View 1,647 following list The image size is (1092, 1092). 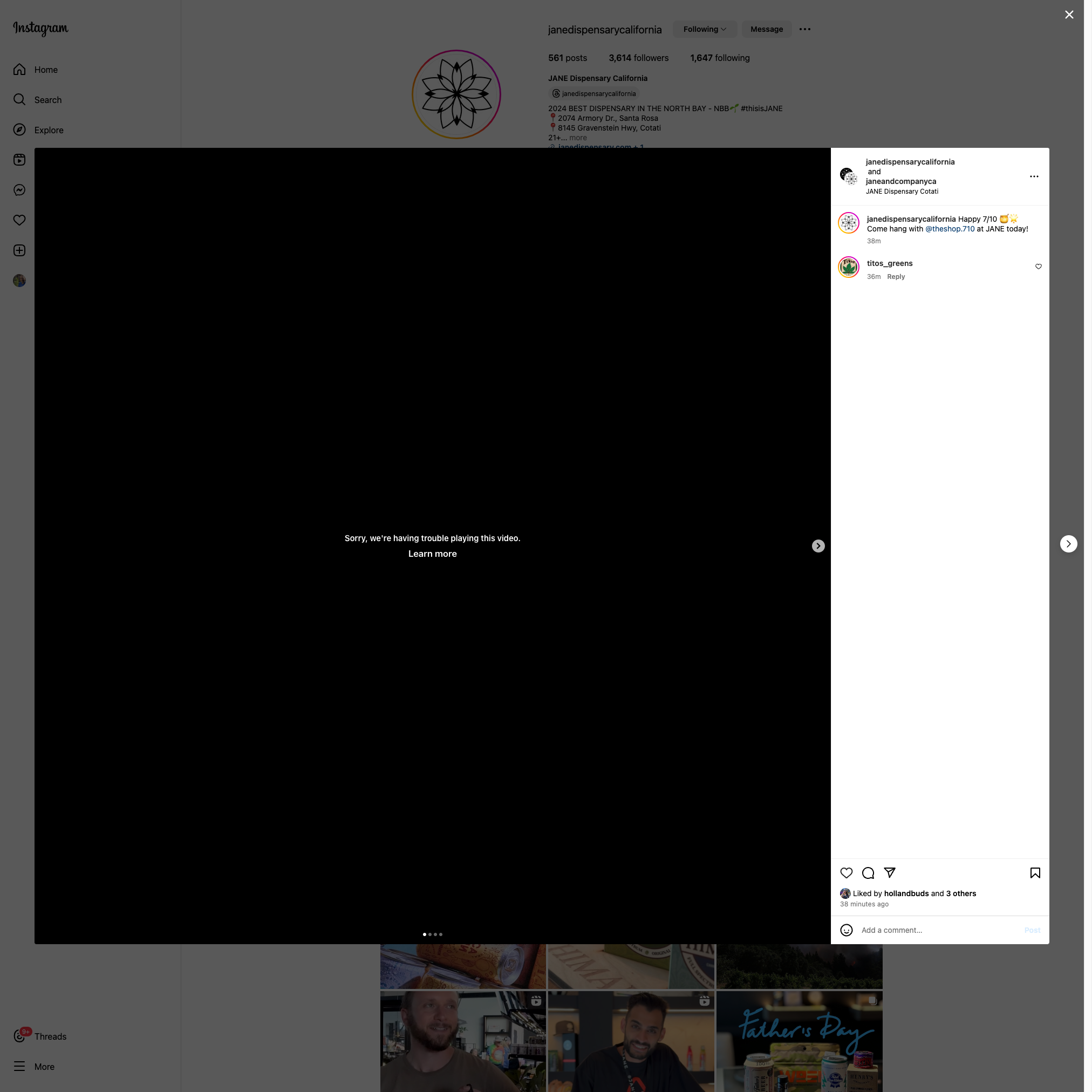pos(720,58)
